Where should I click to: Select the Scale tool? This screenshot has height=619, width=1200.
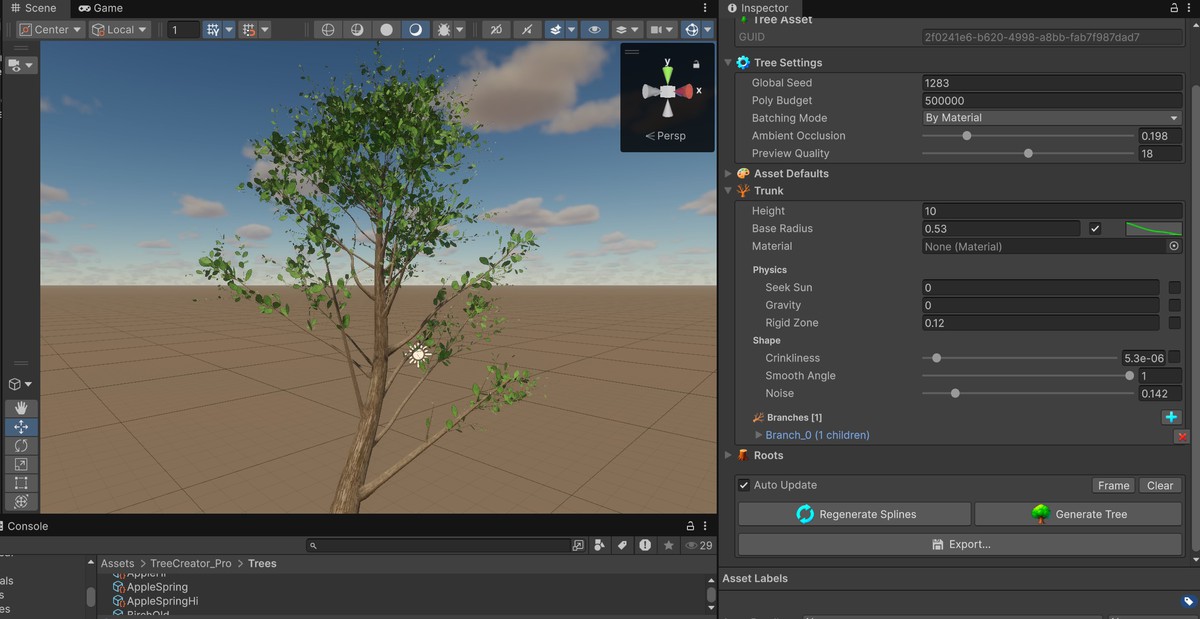click(x=21, y=464)
